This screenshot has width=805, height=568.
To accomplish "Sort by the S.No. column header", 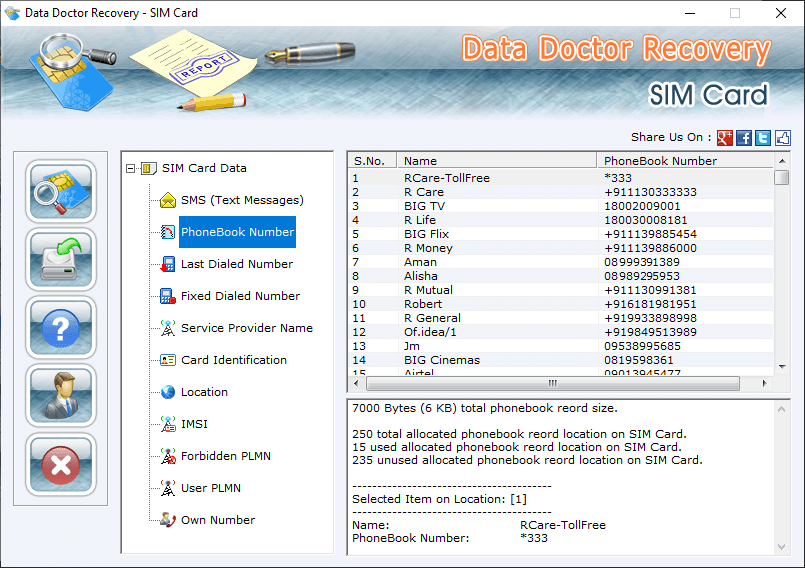I will [x=372, y=161].
